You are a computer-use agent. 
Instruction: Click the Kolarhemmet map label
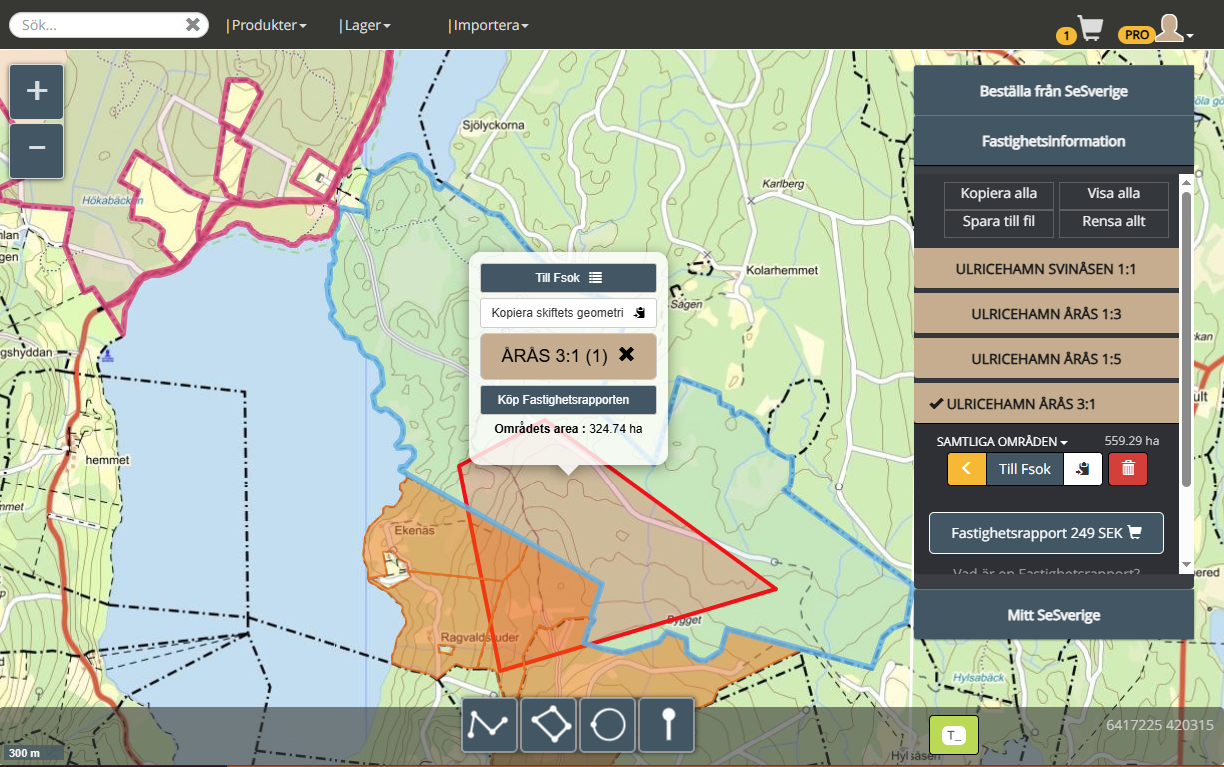point(782,271)
